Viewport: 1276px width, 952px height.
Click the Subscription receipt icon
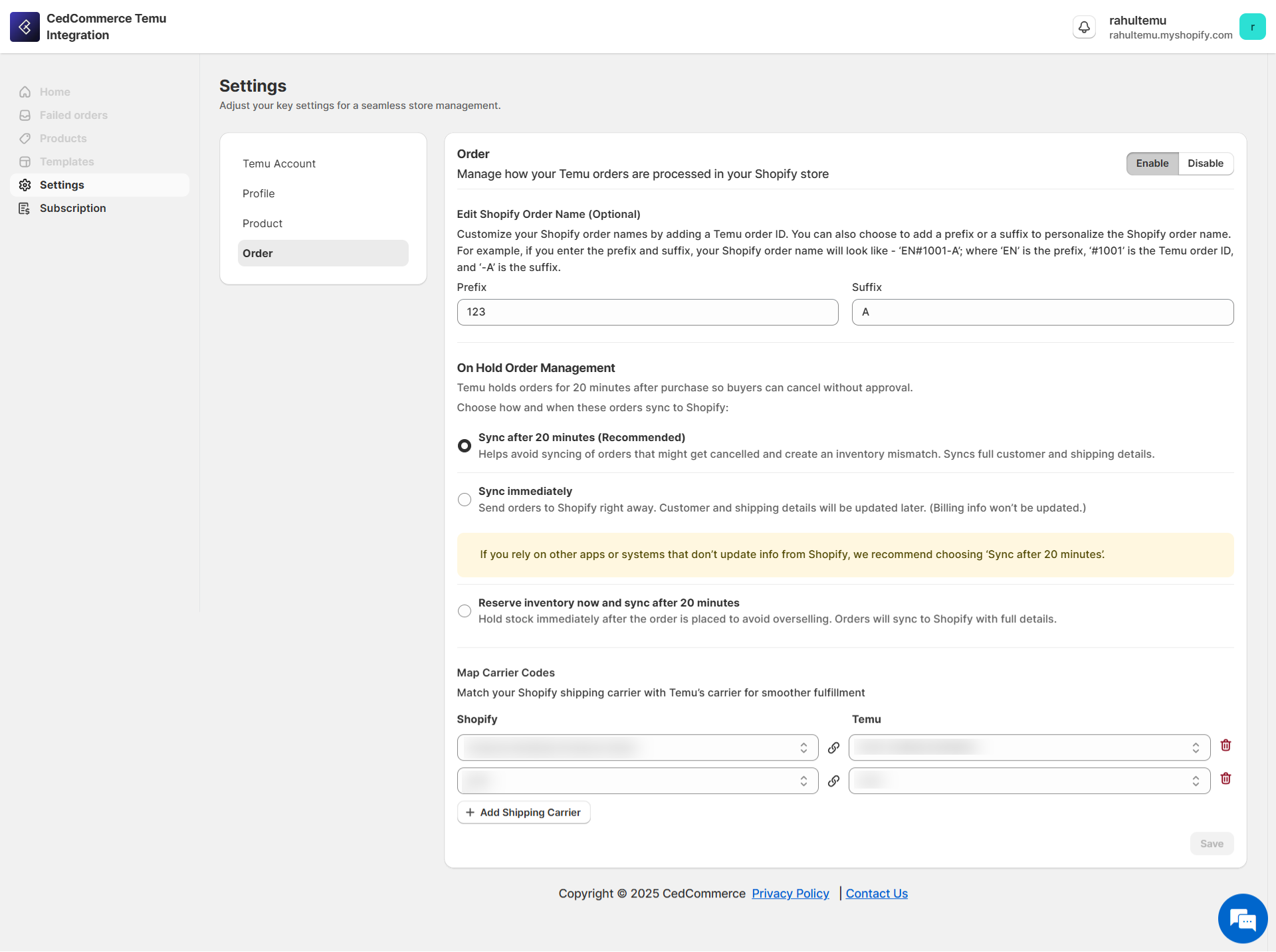tap(25, 208)
